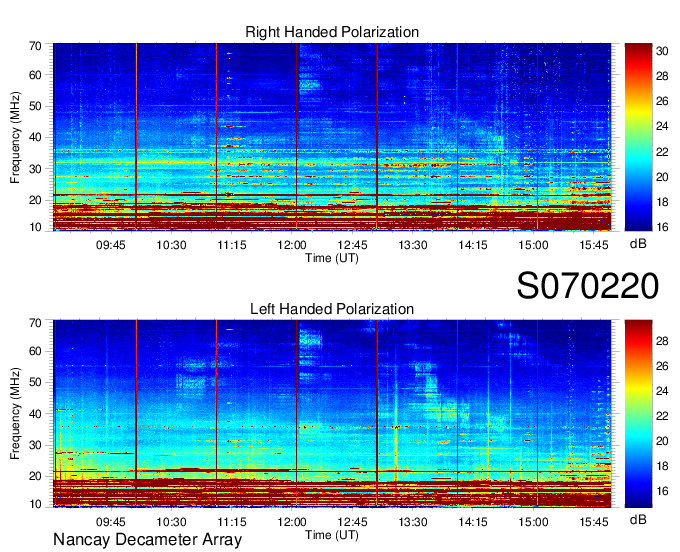Click the 18 dB mark on Left Handed colorbar
Screen dimensions: 680x552
[662, 466]
